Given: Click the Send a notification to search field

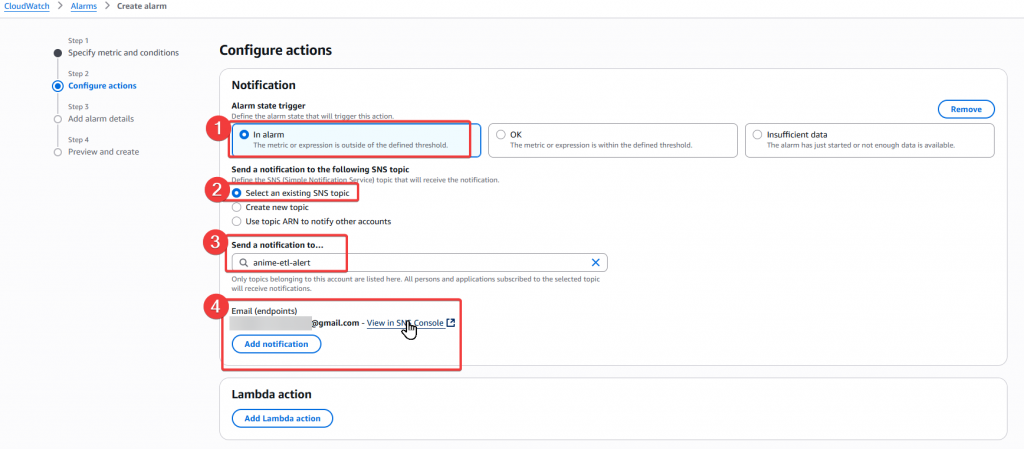Looking at the screenshot, I should pos(419,262).
